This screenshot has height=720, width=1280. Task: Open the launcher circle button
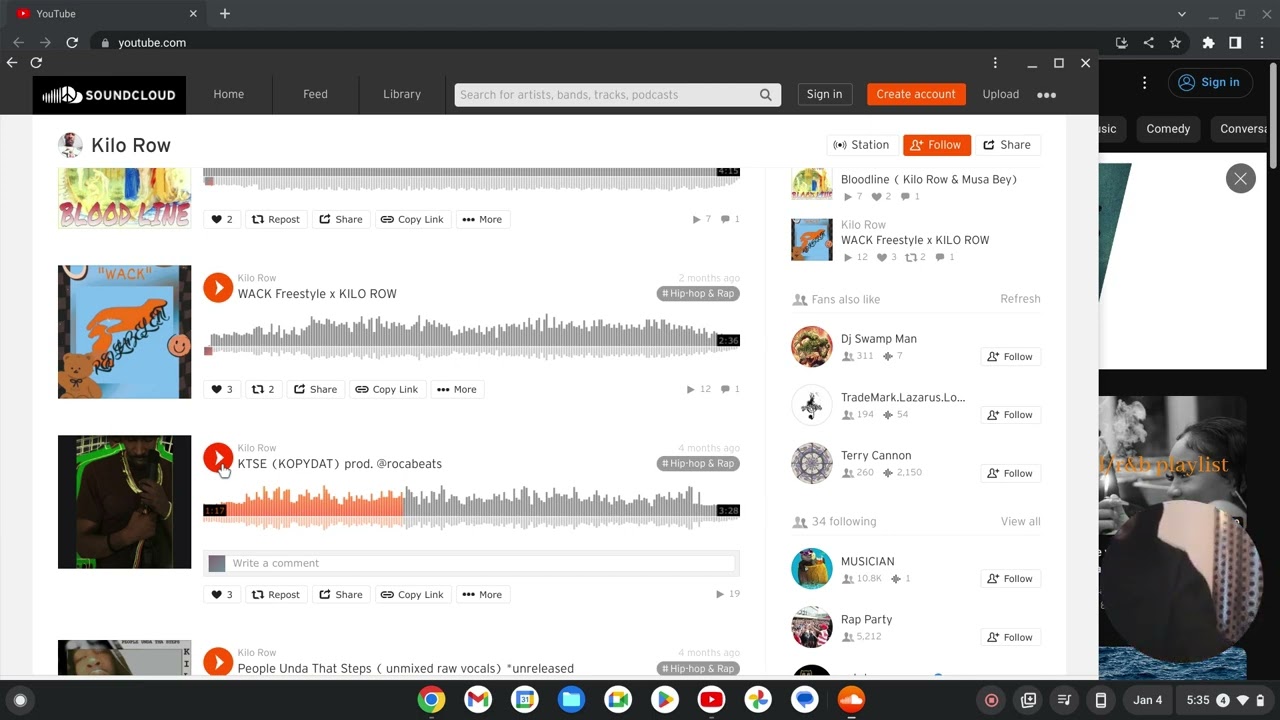tap(20, 700)
